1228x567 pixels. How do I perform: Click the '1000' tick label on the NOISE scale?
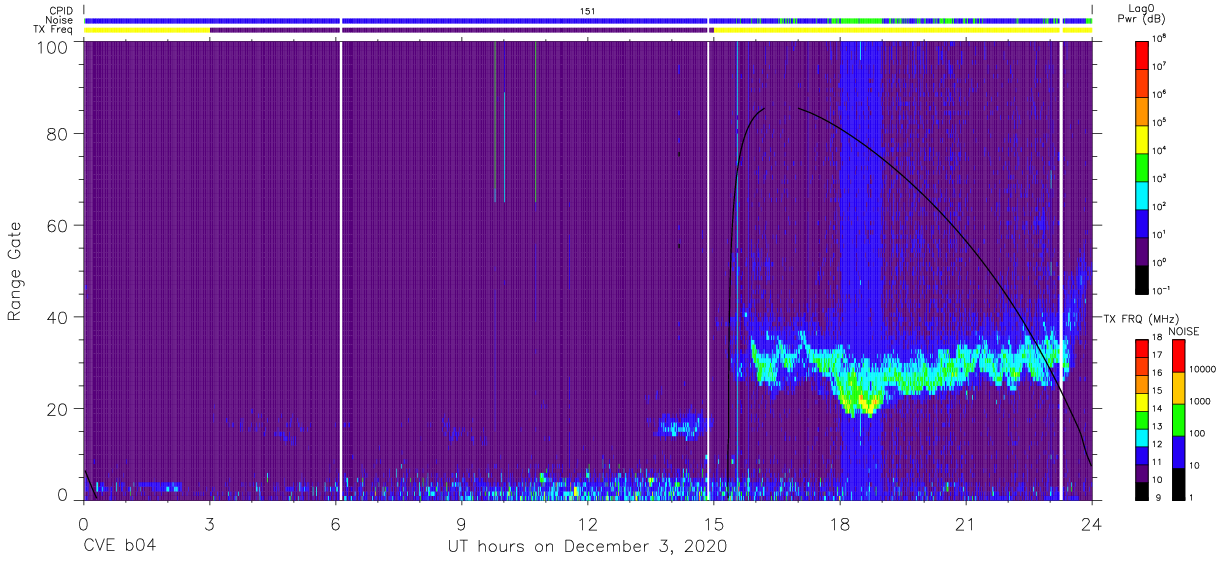click(x=1200, y=402)
